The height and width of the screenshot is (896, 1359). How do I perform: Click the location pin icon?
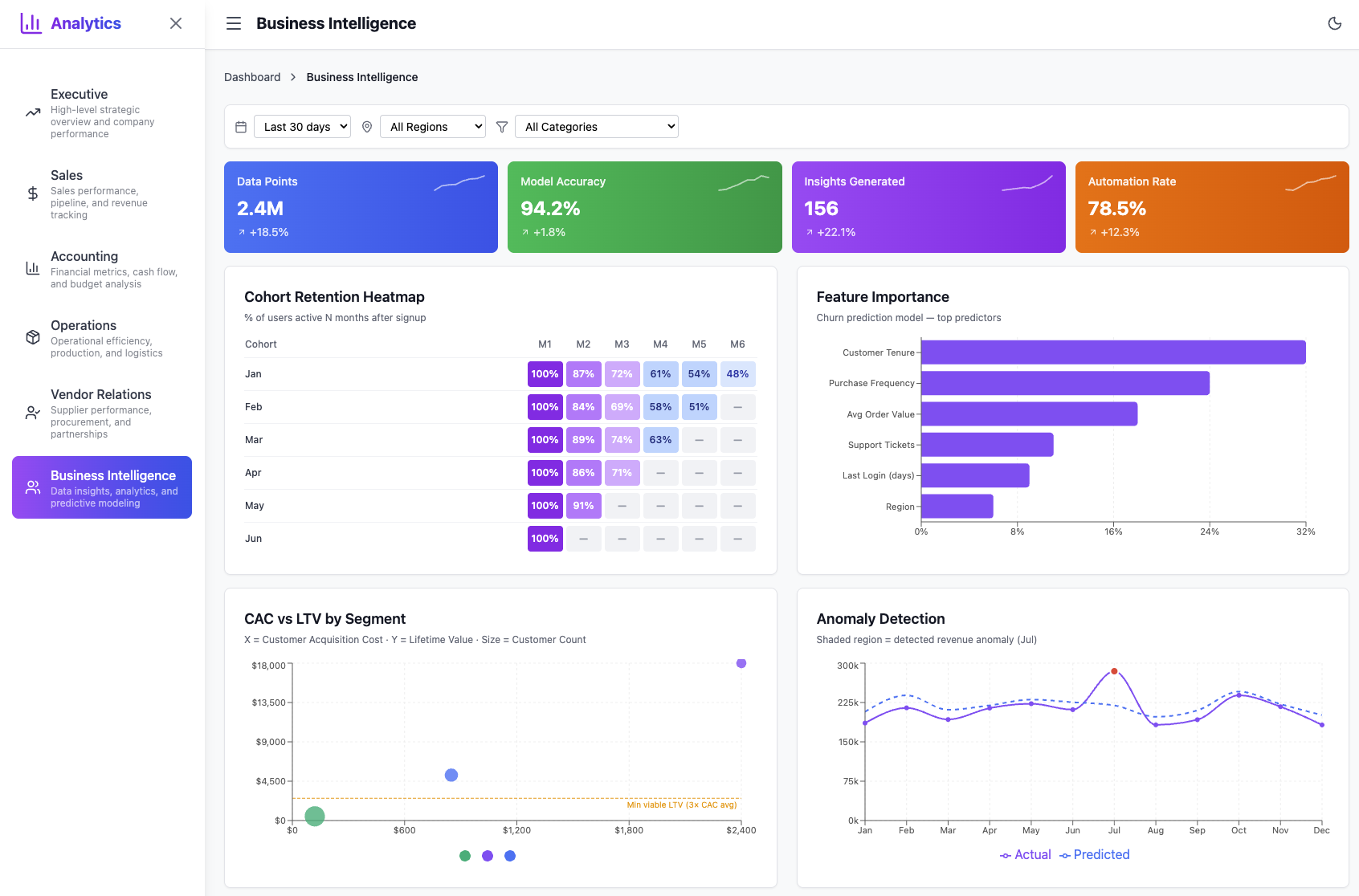367,127
